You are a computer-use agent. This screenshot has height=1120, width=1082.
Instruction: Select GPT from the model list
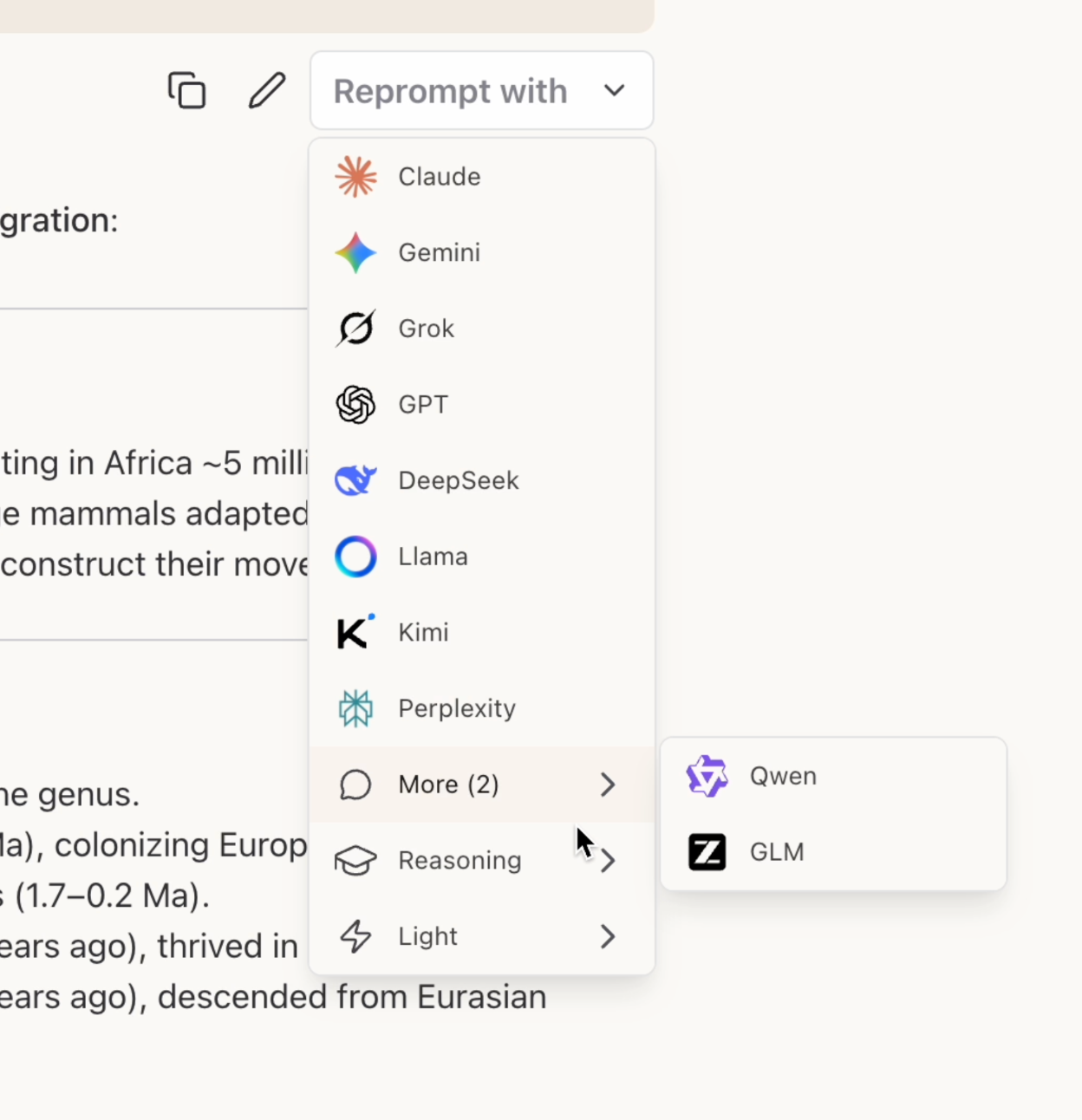[x=481, y=404]
